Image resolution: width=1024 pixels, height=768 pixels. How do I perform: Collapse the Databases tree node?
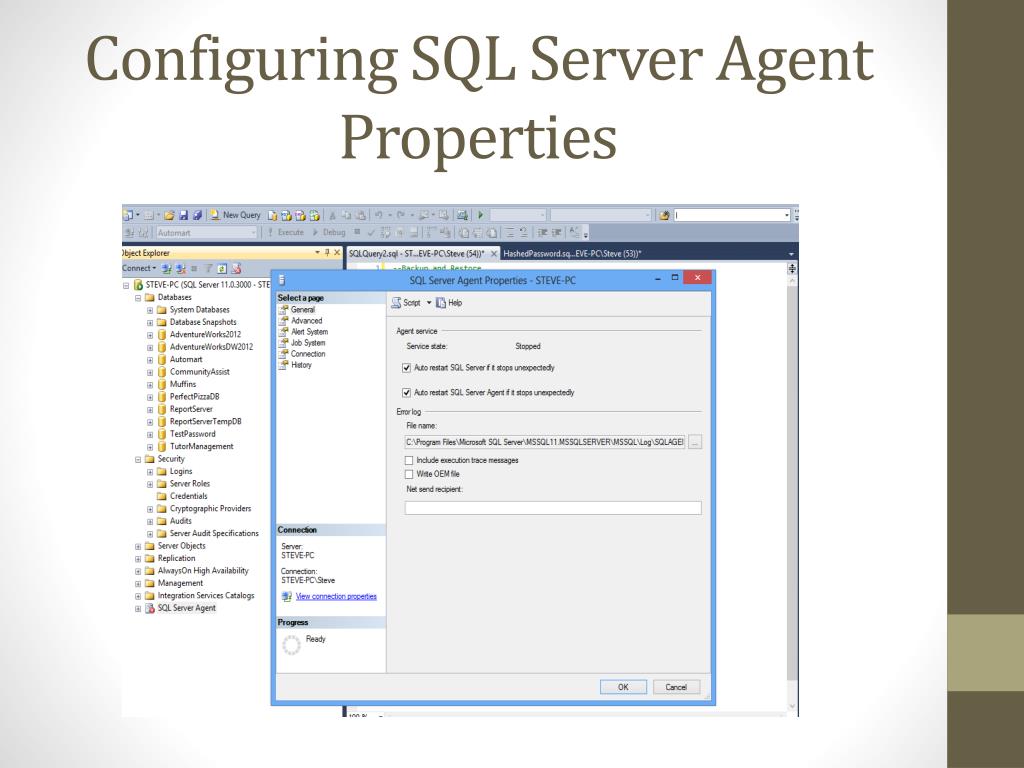(138, 298)
